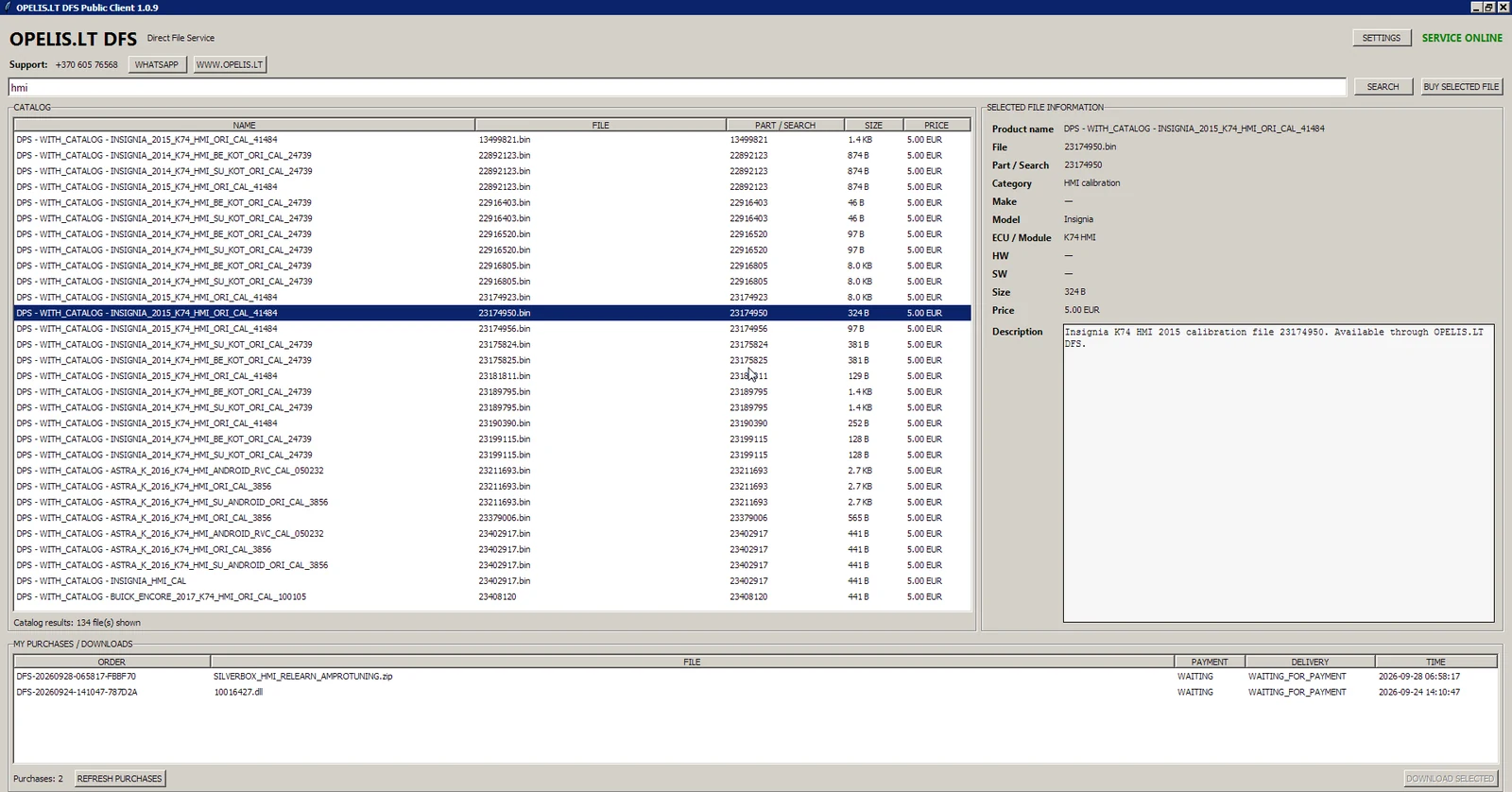Click the SILVERBOX_HMI_RELEARN_AMPROTUNING.zip purchase file
This screenshot has width=1512, height=792.
coord(302,677)
